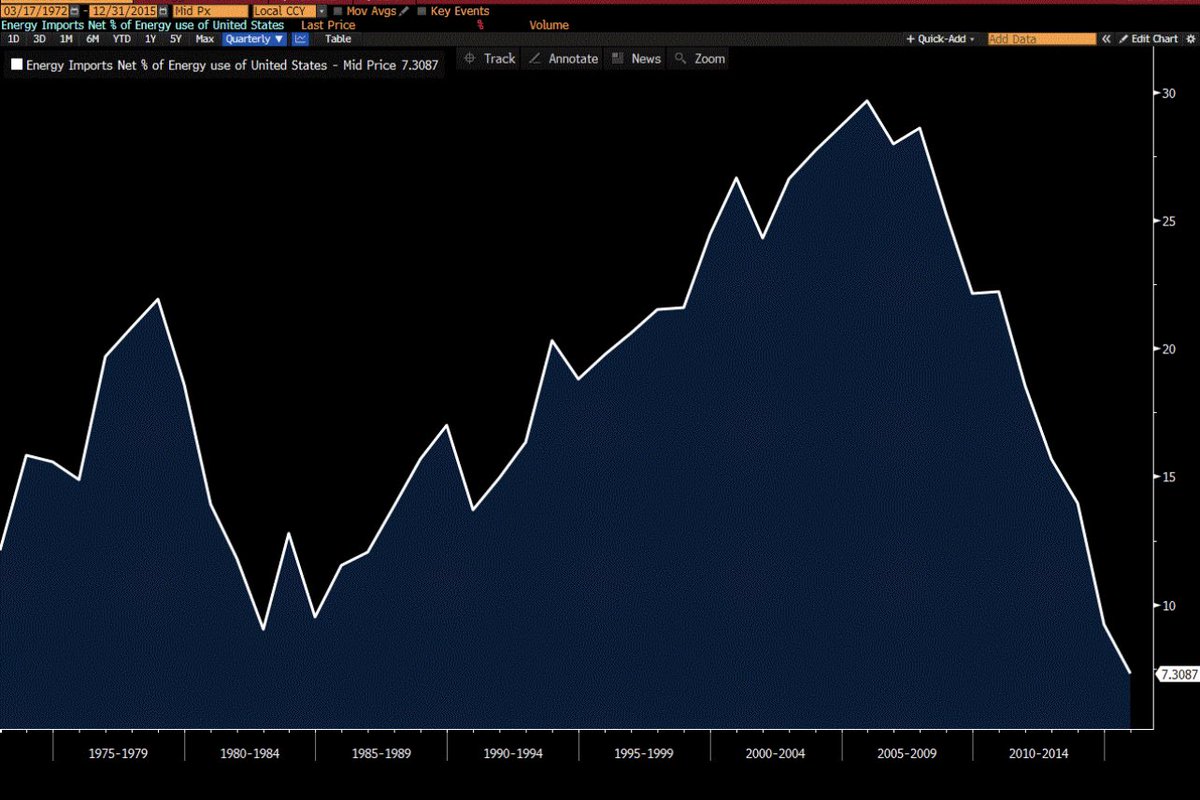The image size is (1200, 800).
Task: Click the Volume column header
Action: pos(549,25)
